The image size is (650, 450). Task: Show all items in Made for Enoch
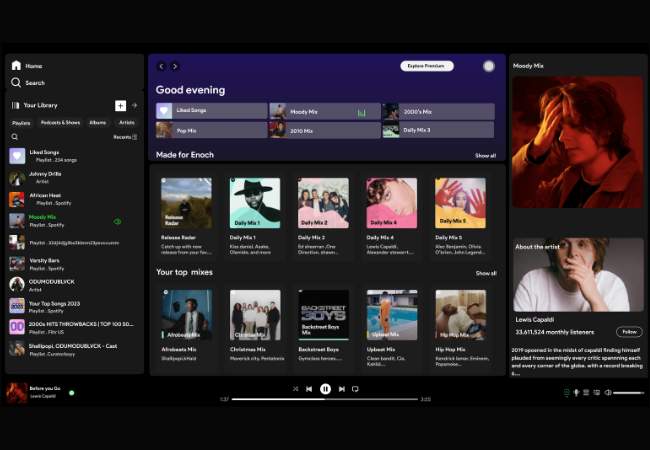click(x=485, y=156)
